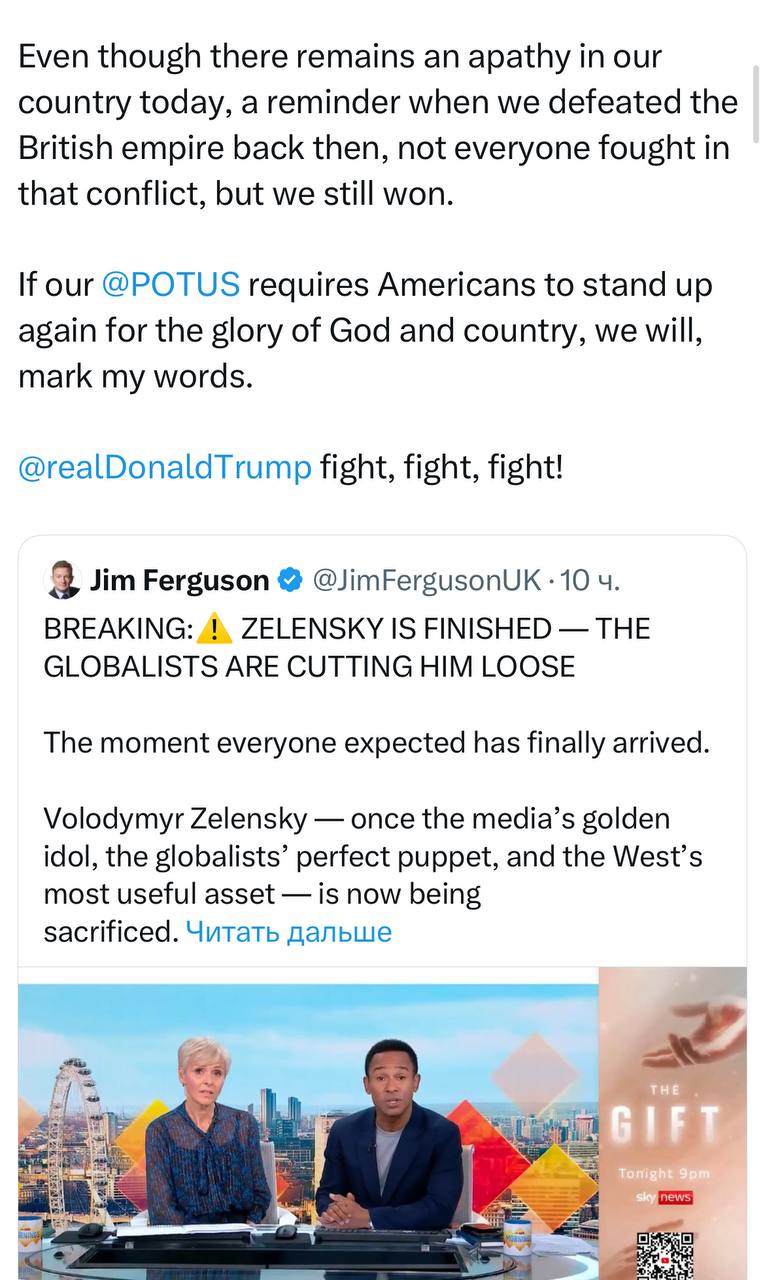The width and height of the screenshot is (765, 1280).
Task: Open the Jim Ferguson display name
Action: (180, 580)
